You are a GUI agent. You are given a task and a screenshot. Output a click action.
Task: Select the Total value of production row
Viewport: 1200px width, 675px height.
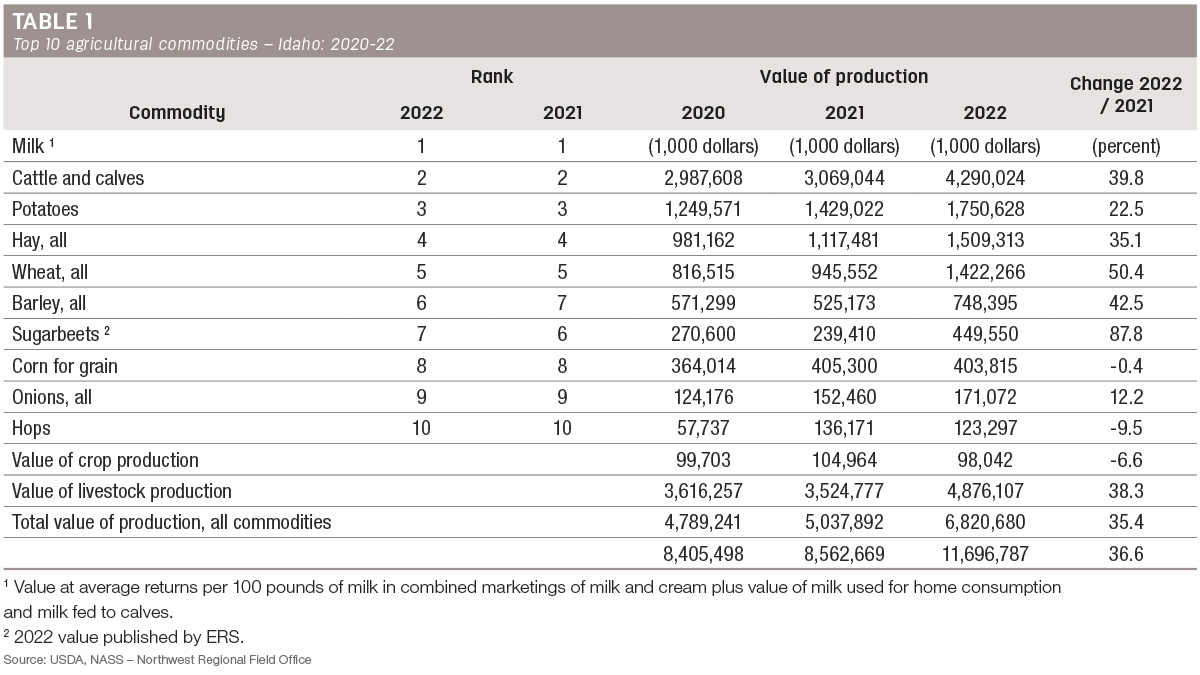pyautogui.click(x=600, y=522)
